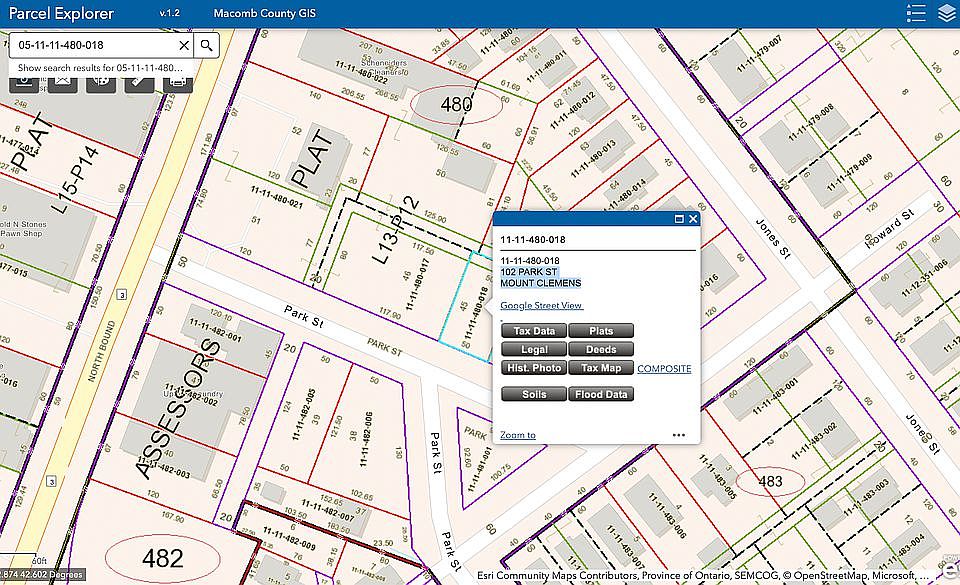
Task: Open the popup's three-dot actions menu
Action: click(678, 435)
